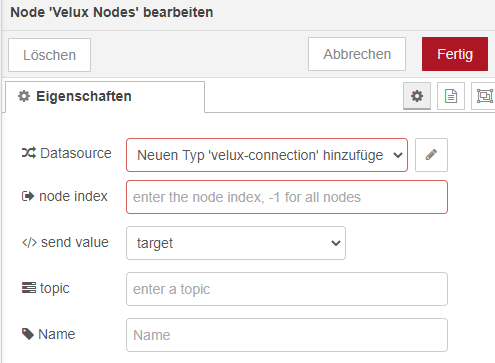Click the Fertig button
The height and width of the screenshot is (363, 495).
click(455, 54)
